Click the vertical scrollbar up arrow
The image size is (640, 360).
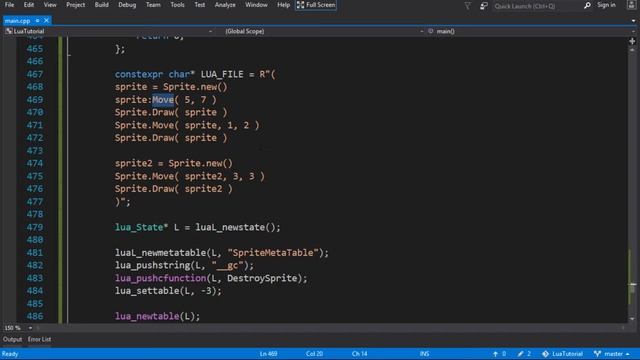coord(632,50)
